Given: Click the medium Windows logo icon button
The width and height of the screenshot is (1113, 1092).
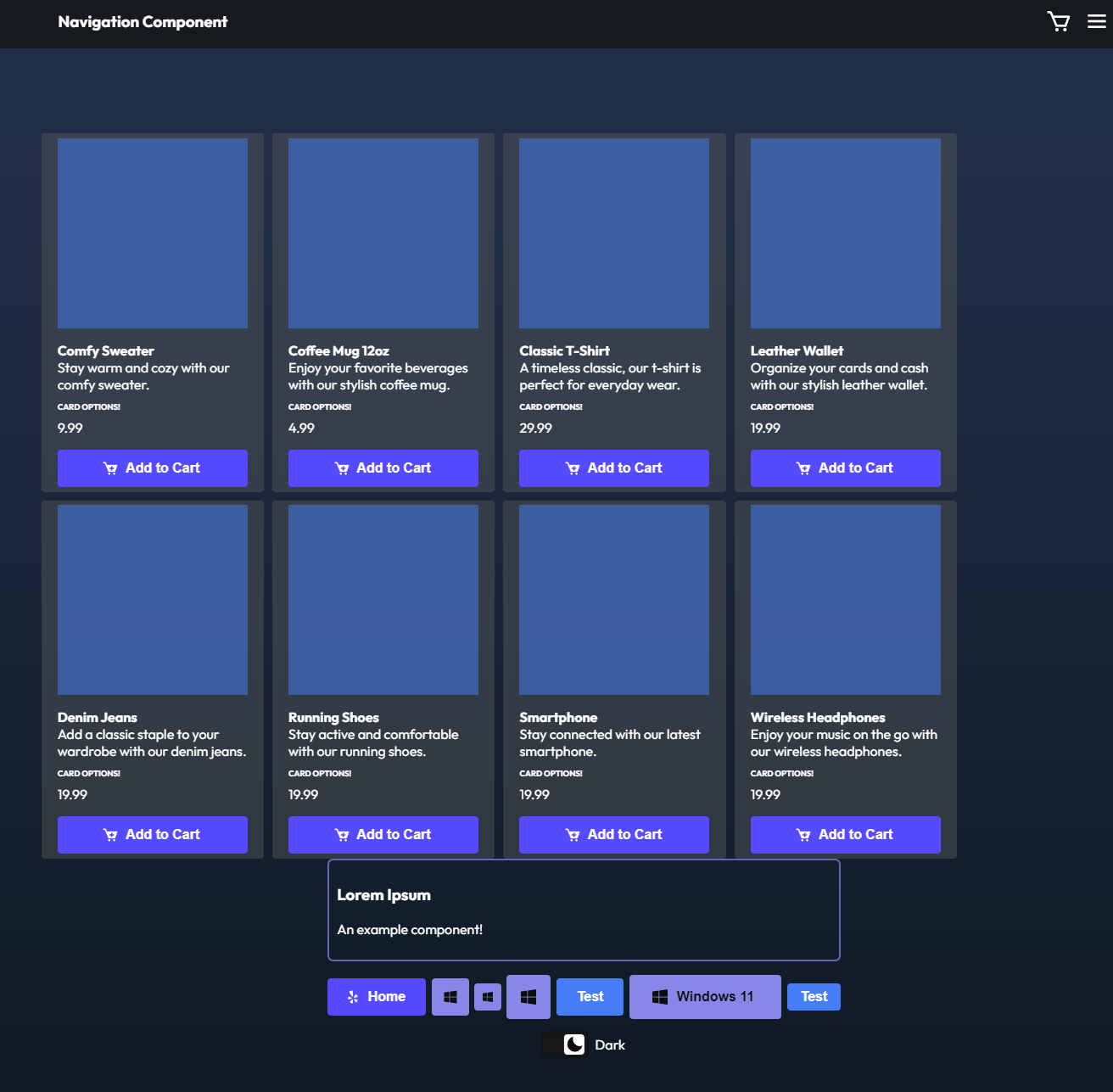Looking at the screenshot, I should click(450, 996).
